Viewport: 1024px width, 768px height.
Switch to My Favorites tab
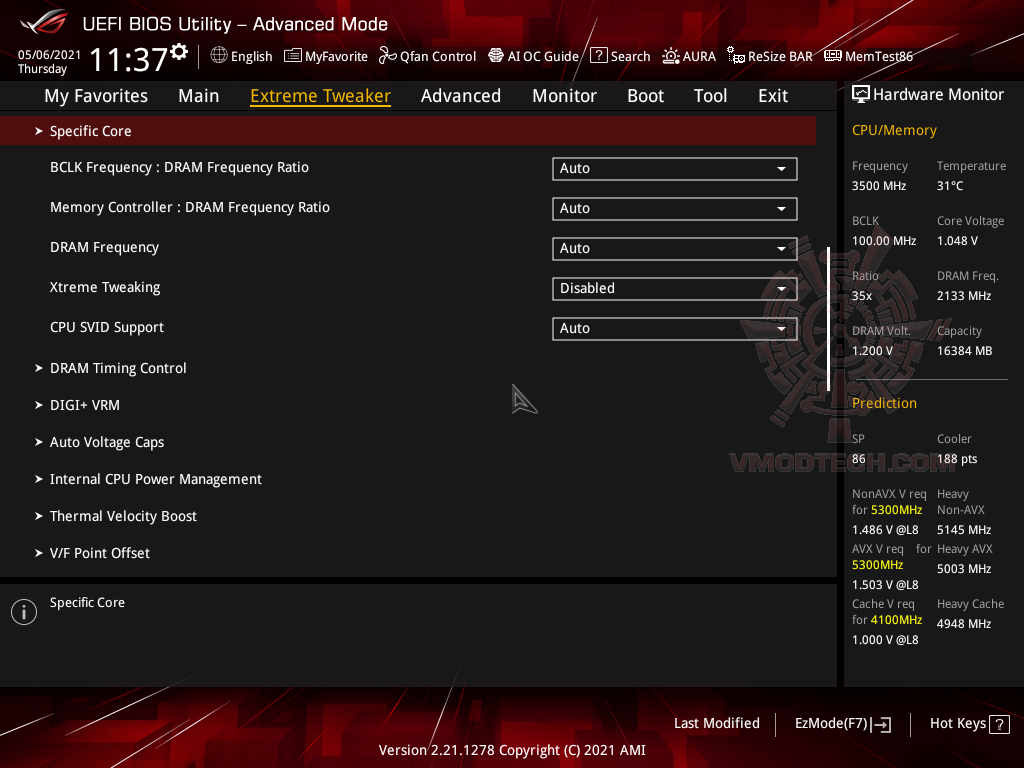(x=96, y=96)
